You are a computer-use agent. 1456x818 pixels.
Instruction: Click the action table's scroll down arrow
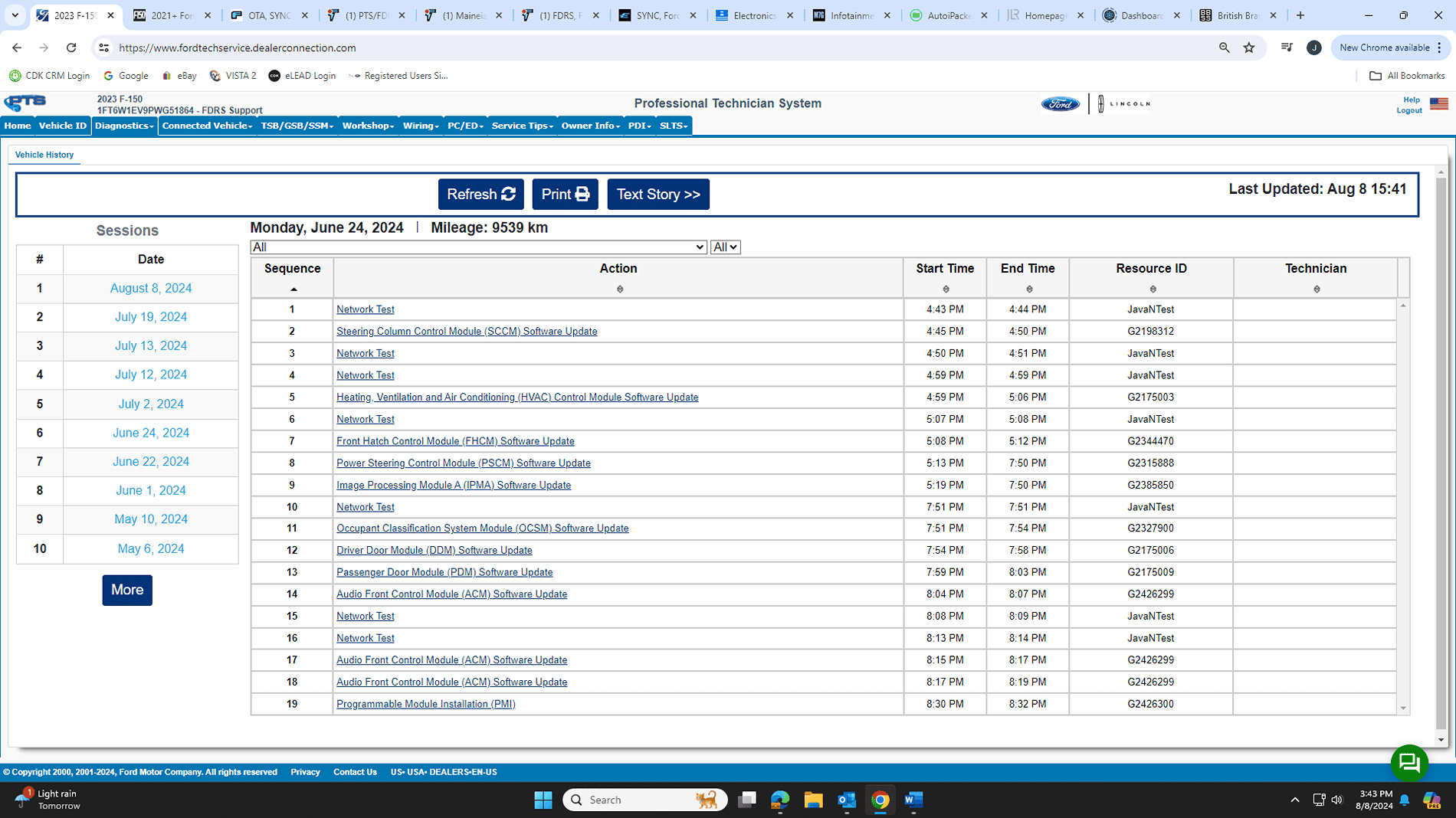pyautogui.click(x=1403, y=708)
